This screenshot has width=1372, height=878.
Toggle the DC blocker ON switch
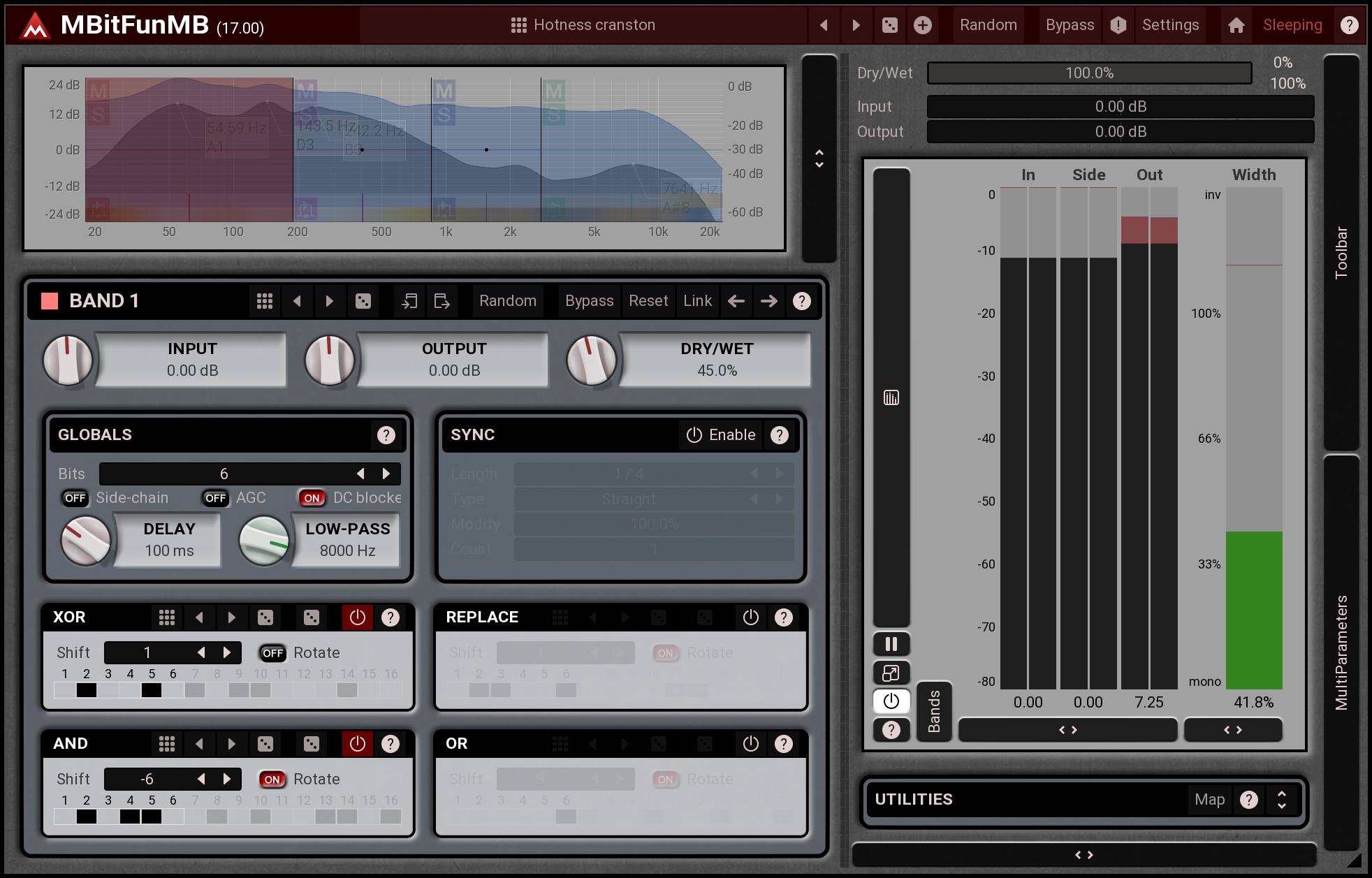tap(312, 498)
